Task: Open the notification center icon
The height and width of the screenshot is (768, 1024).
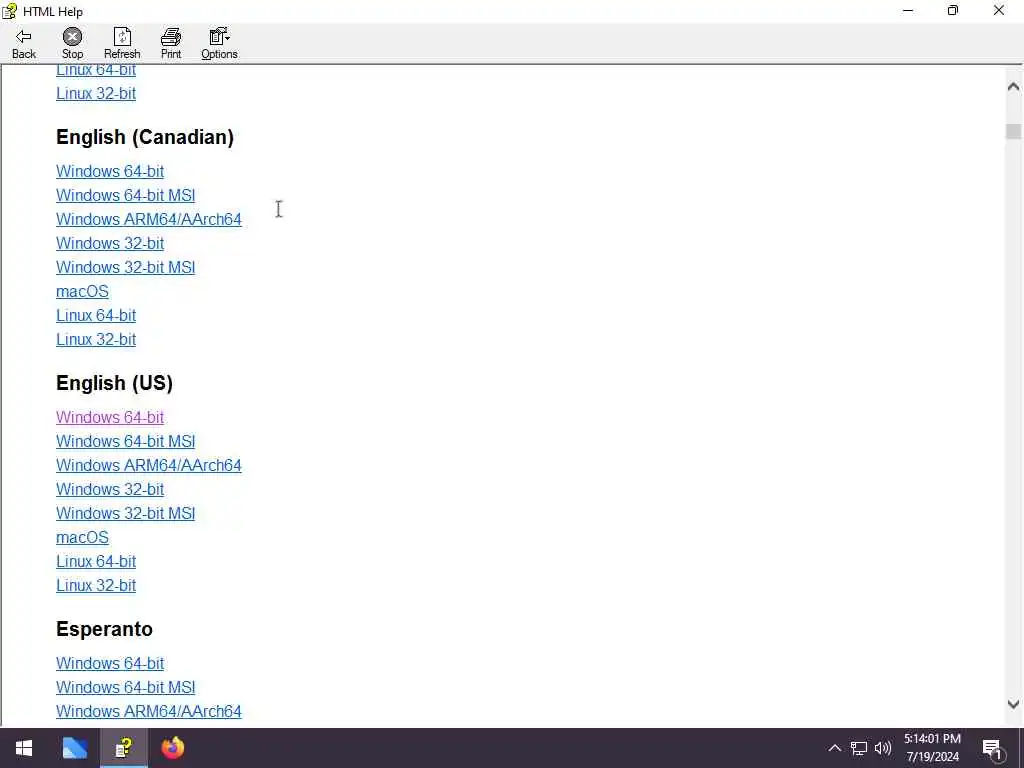Action: click(993, 748)
